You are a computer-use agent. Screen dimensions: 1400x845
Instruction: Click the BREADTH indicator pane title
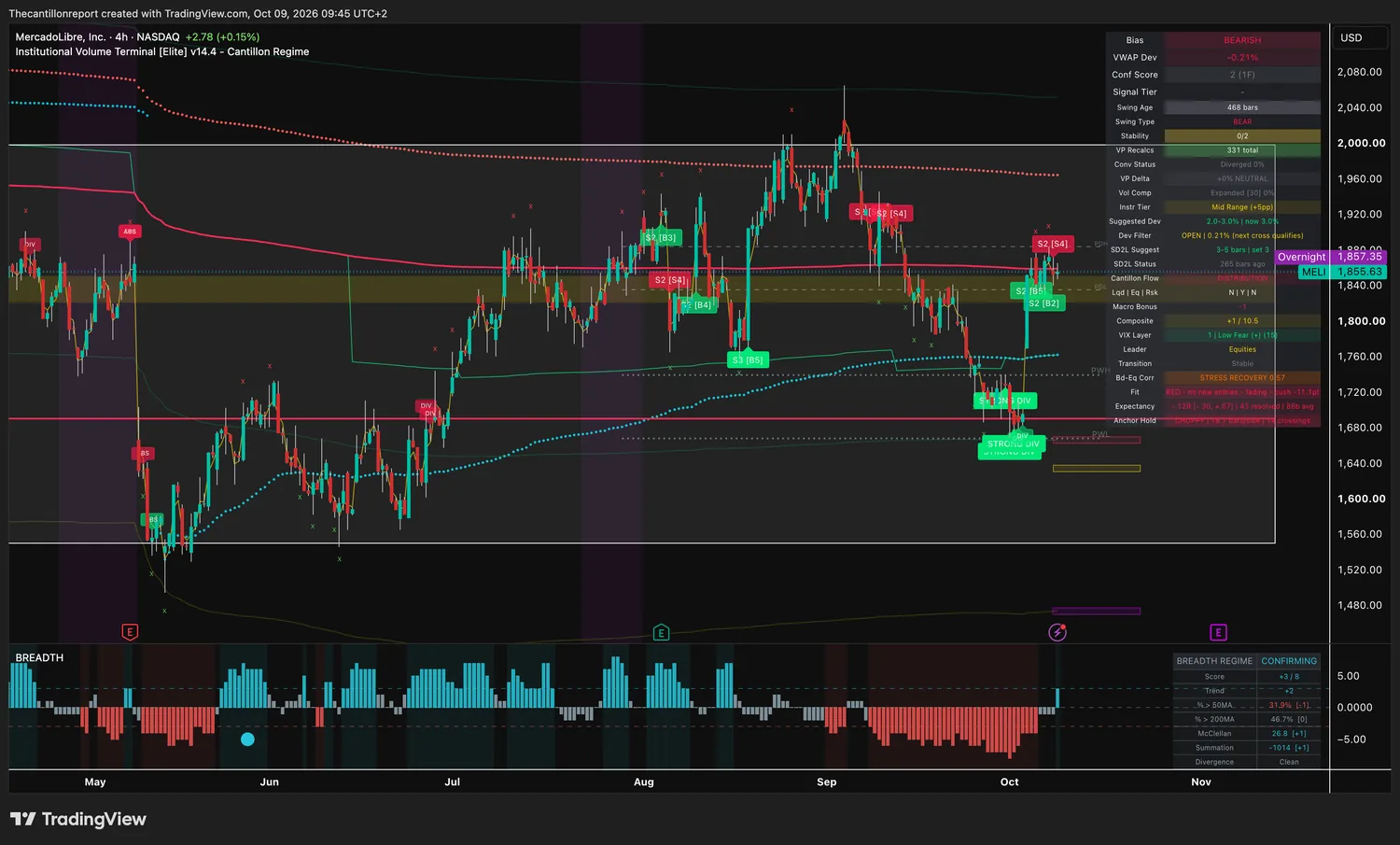coord(39,657)
